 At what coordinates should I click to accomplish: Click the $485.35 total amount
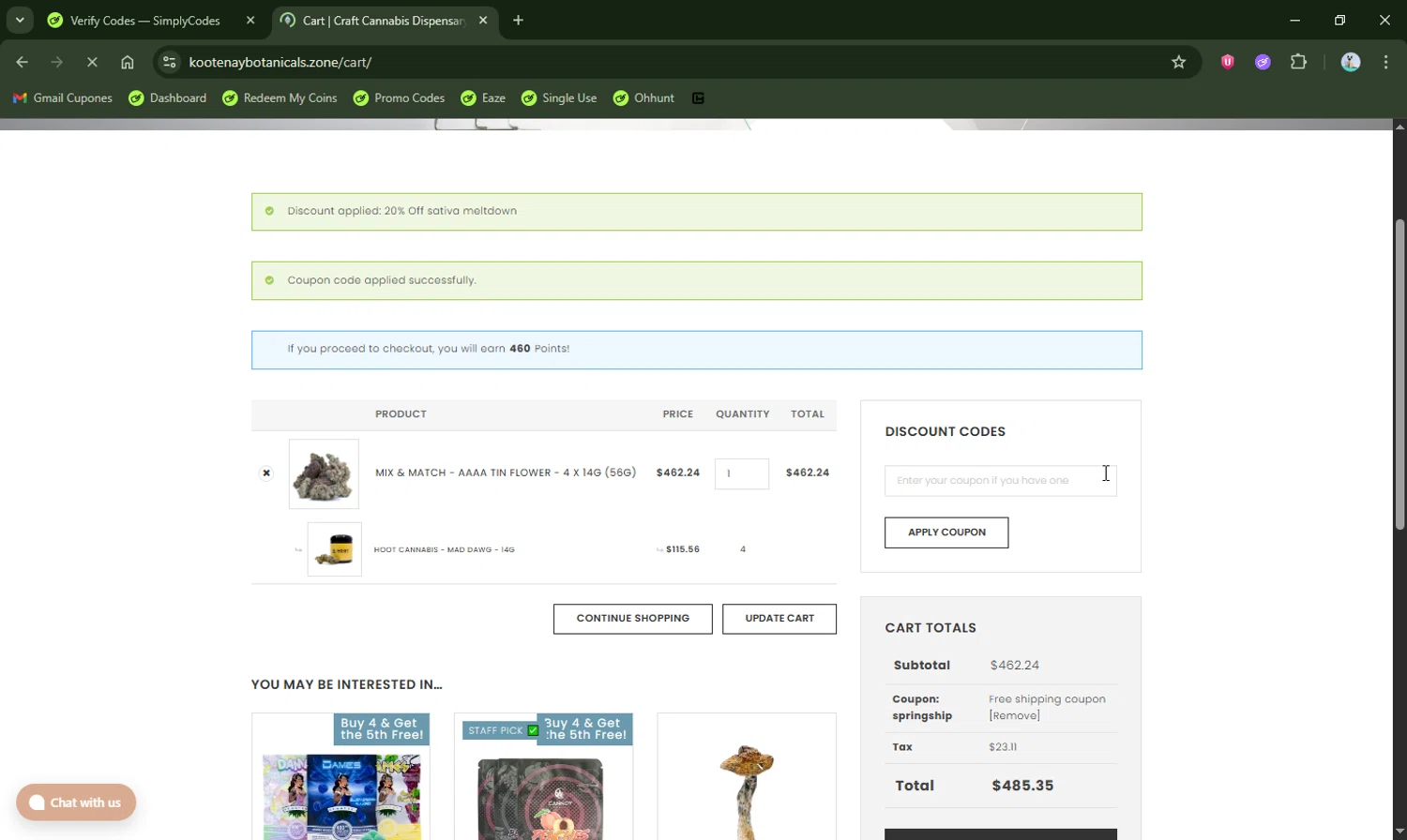point(1022,786)
